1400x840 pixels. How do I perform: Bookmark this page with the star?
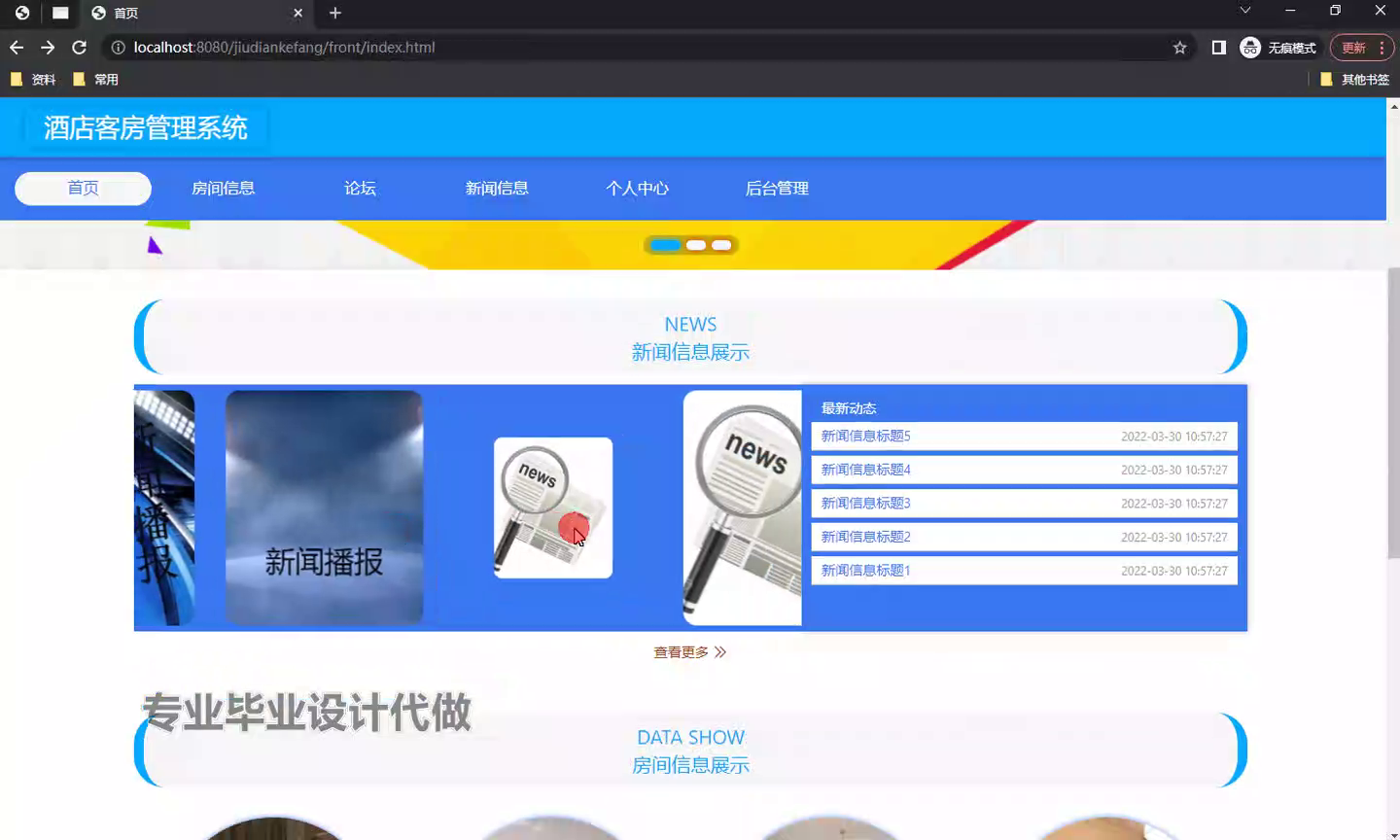(x=1180, y=48)
